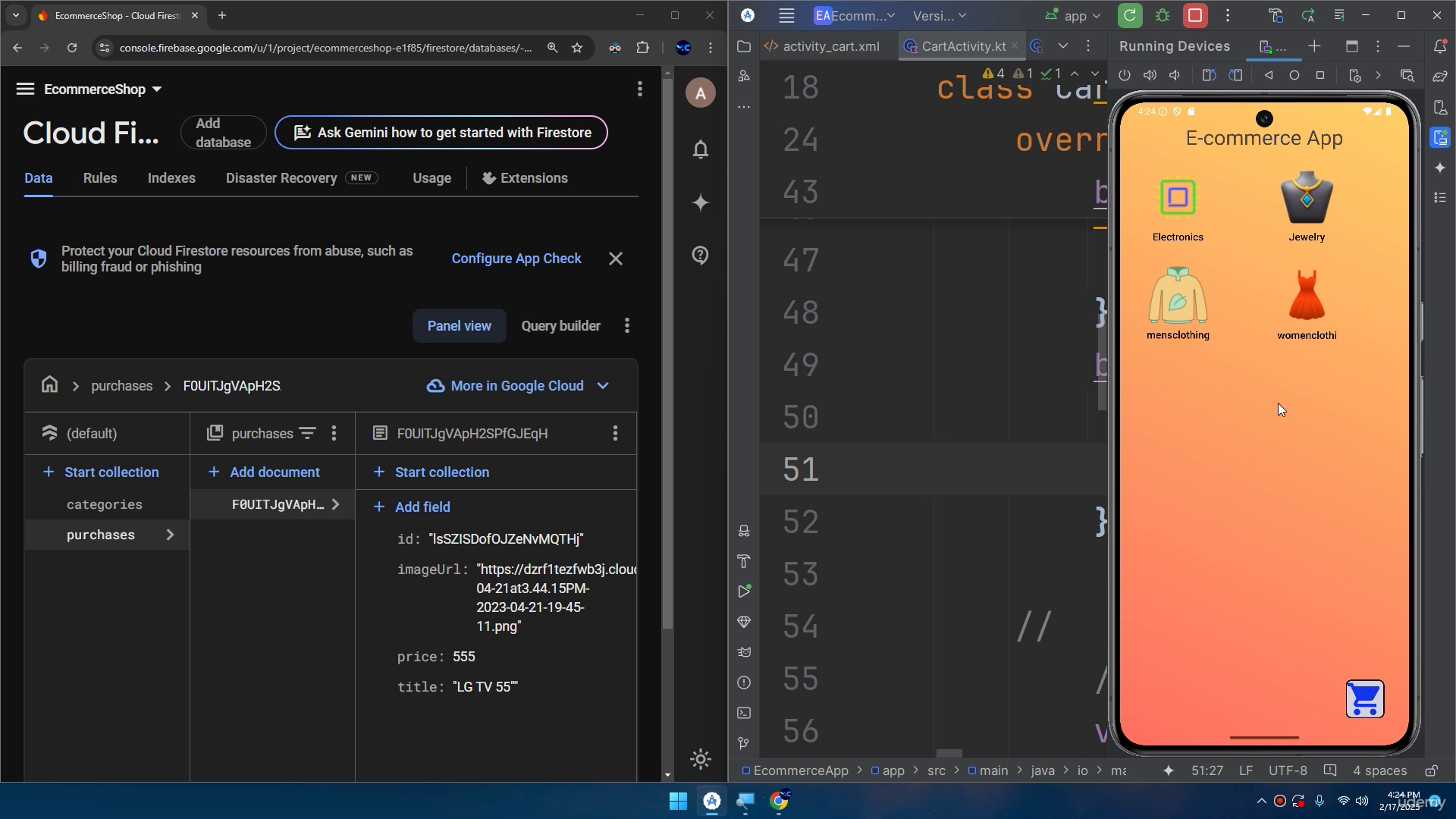The image size is (1456, 819).
Task: Open the app run configuration dropdown
Action: (1072, 15)
